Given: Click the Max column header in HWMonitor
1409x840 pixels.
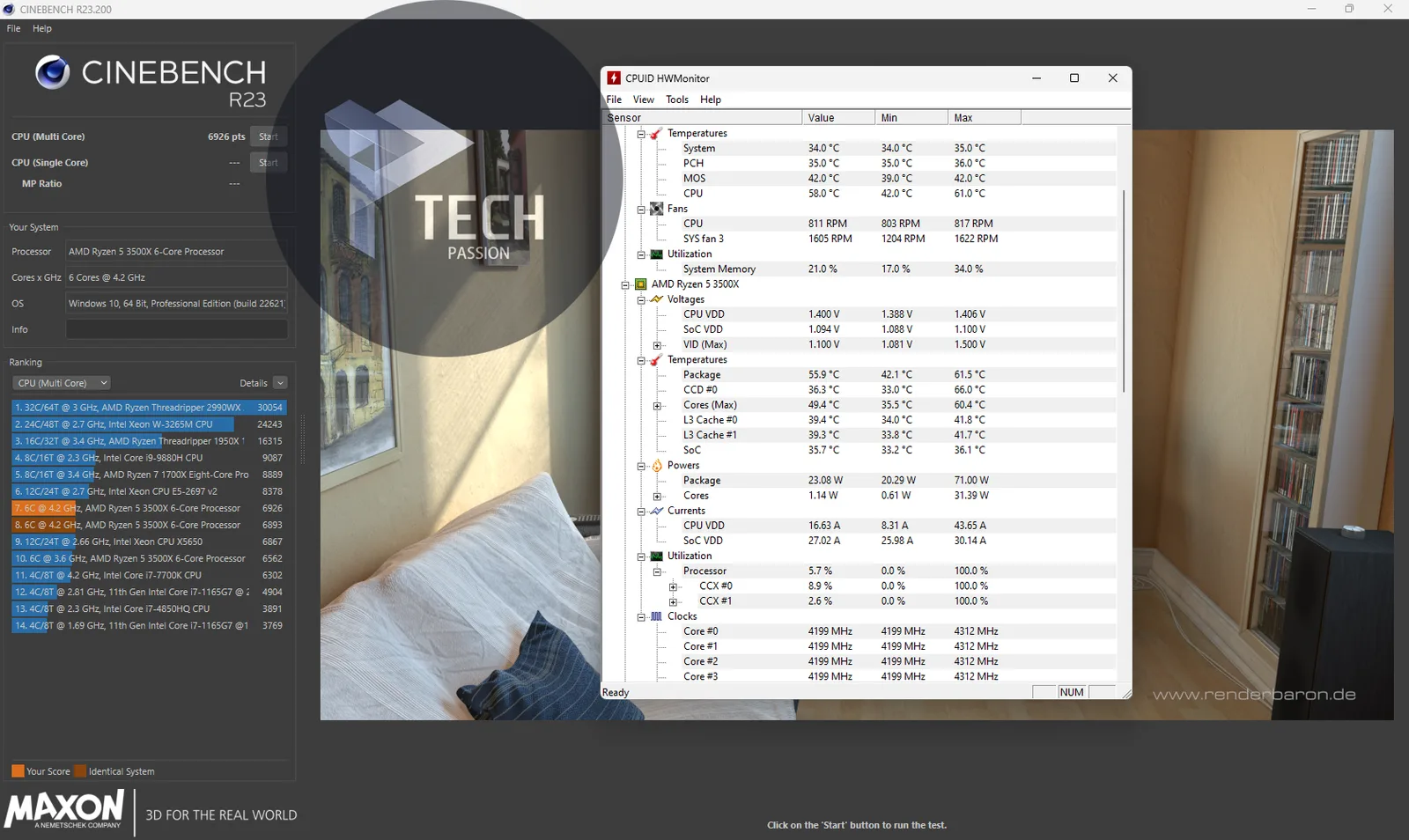Looking at the screenshot, I should point(985,118).
